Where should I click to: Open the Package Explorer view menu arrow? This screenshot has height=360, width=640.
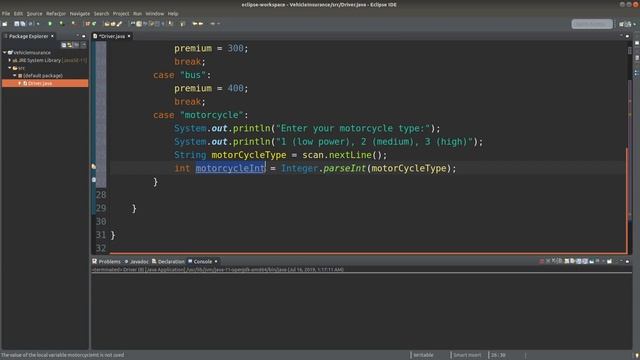point(83,45)
